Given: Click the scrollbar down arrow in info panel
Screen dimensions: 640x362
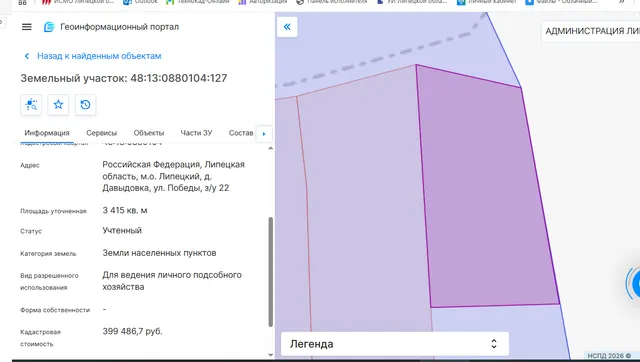Looking at the screenshot, I should (270, 355).
